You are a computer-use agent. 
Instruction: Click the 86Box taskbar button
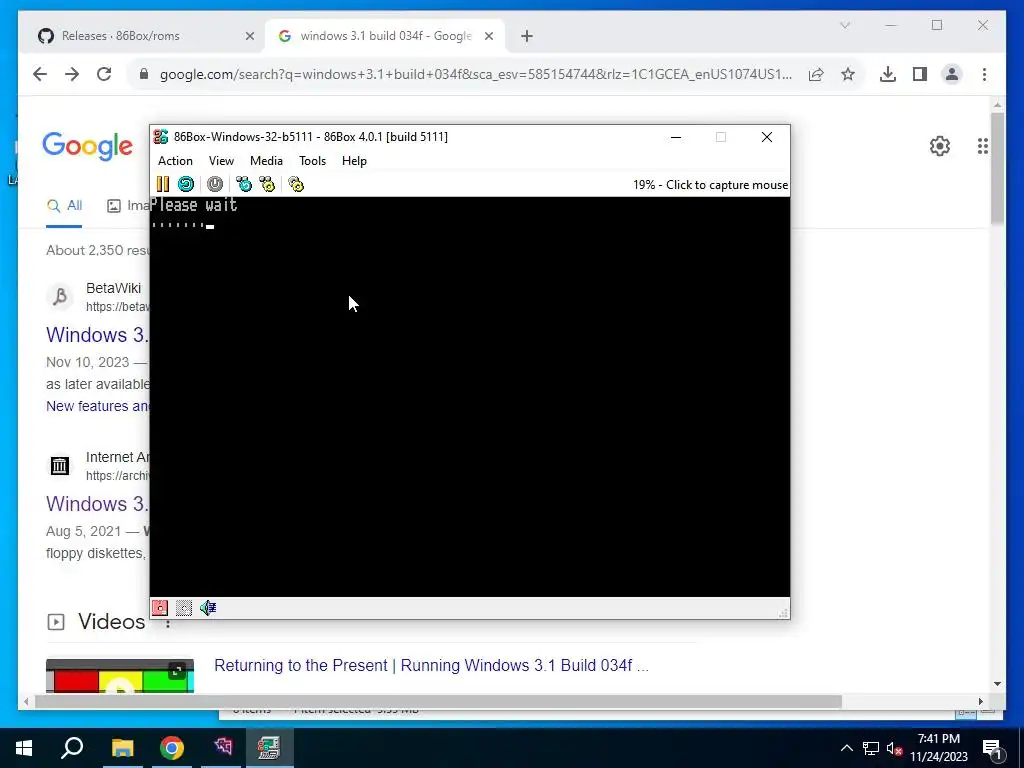(x=269, y=748)
